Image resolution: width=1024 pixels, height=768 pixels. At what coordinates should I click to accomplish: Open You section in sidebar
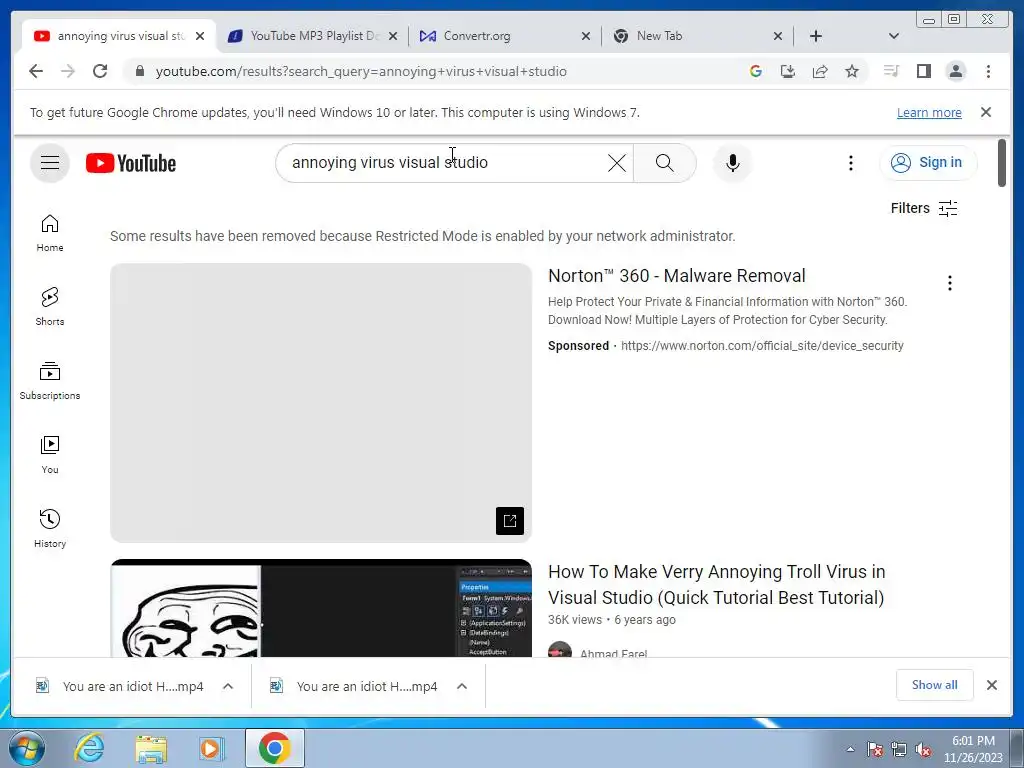click(50, 455)
